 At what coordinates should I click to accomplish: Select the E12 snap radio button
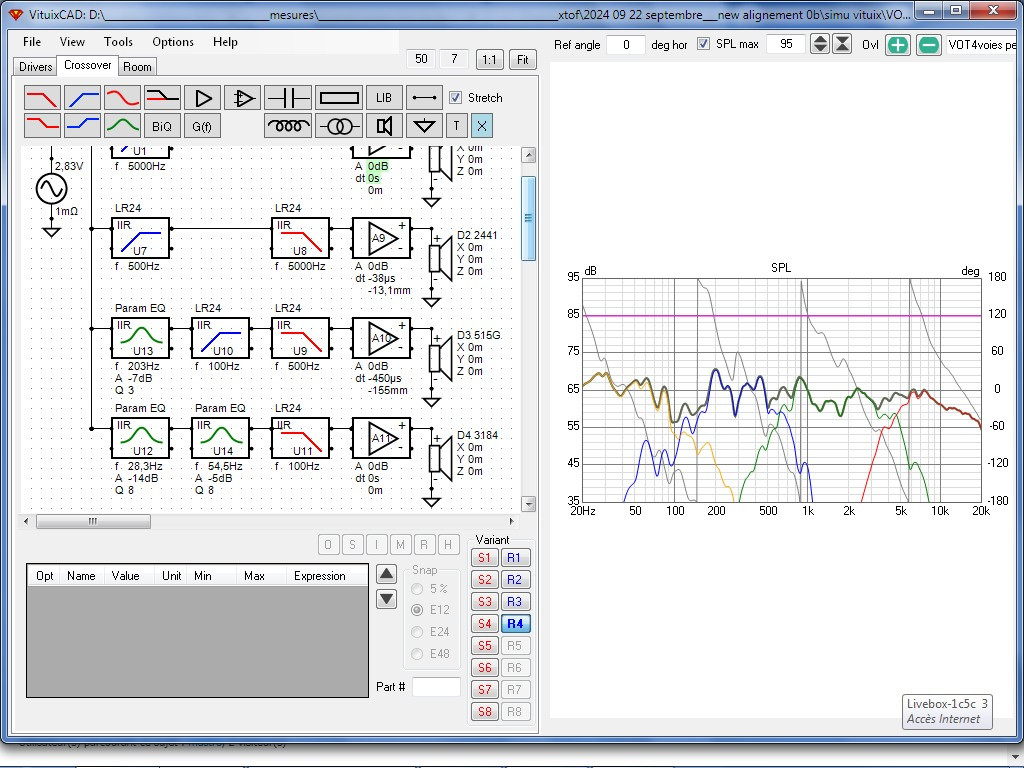[417, 610]
